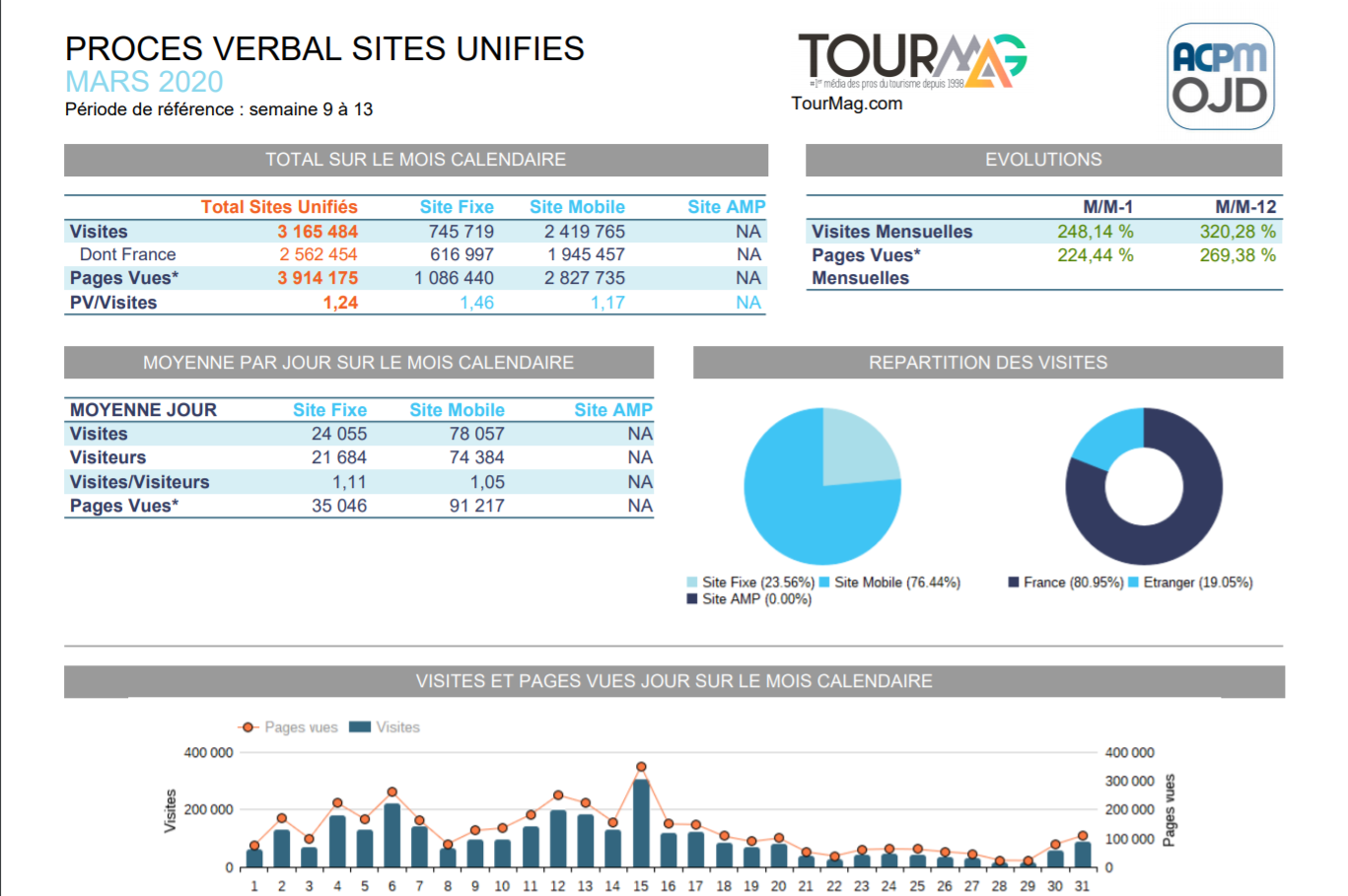Viewport: 1348px width, 896px height.
Task: Click the Site AMP (0.00%) legend swatch
Action: tap(692, 599)
